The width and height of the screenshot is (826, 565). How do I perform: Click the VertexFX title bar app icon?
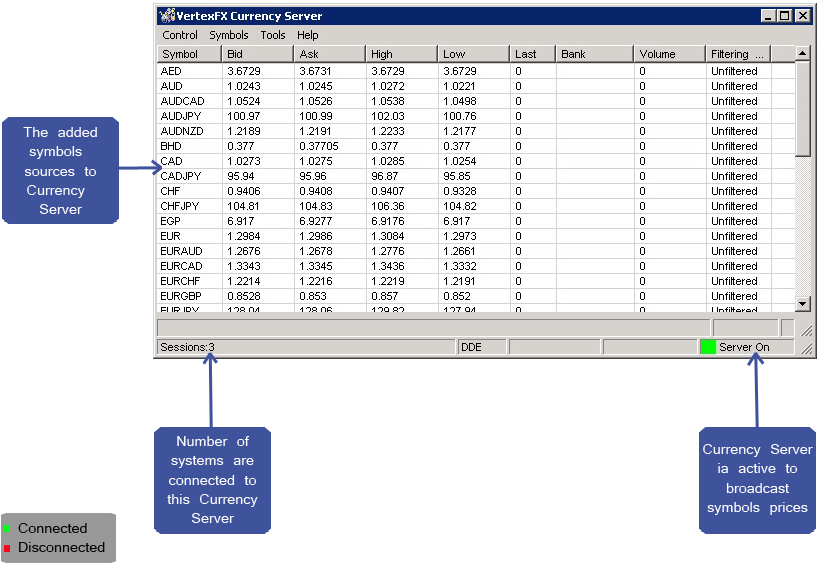[167, 16]
